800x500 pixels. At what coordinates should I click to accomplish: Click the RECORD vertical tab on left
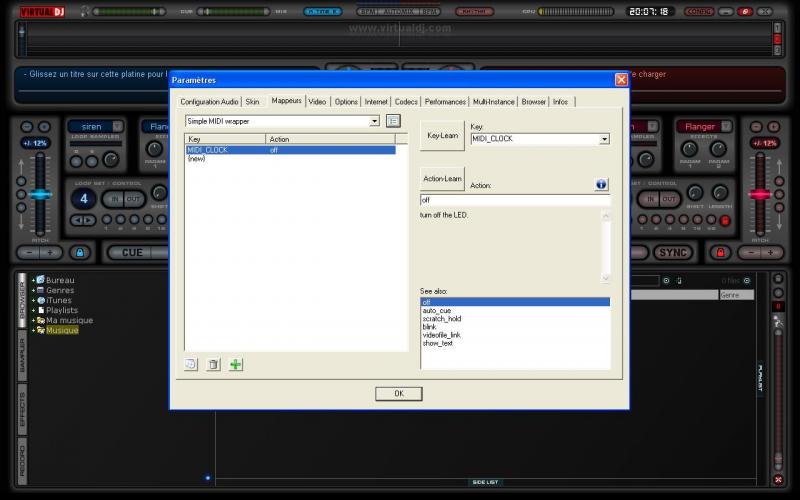tap(22, 461)
